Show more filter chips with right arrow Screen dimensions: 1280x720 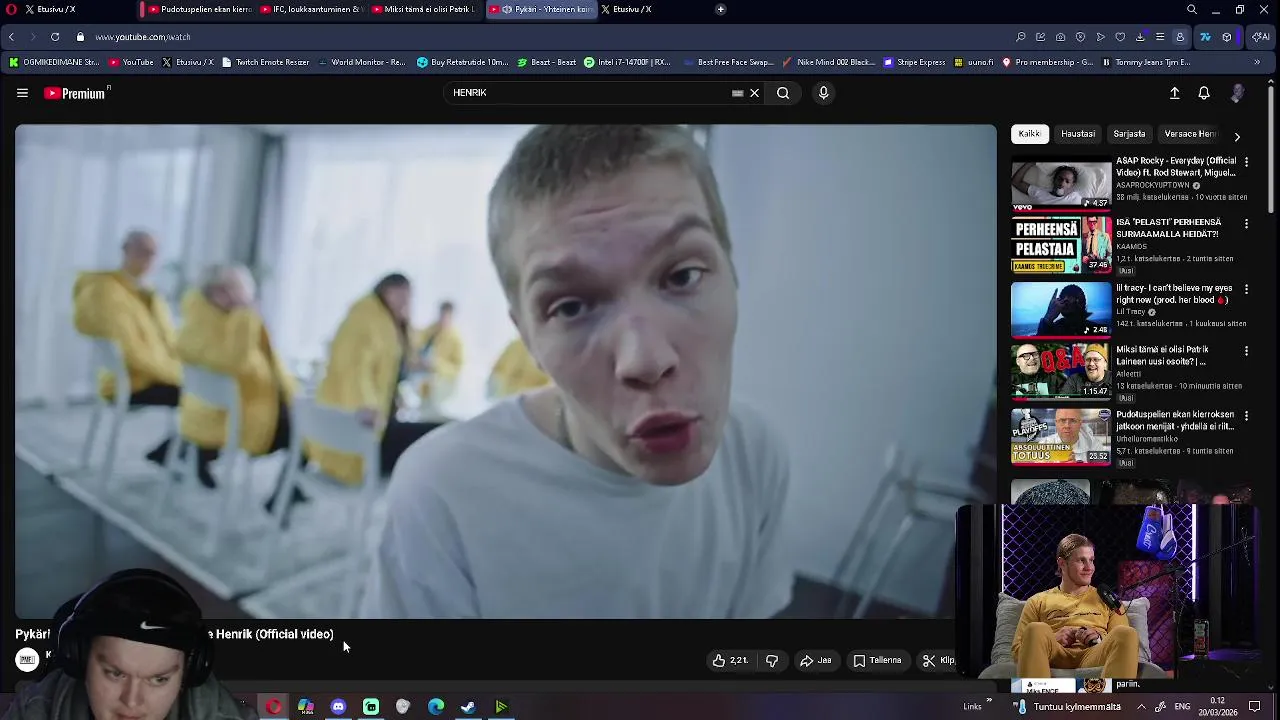tap(1237, 136)
